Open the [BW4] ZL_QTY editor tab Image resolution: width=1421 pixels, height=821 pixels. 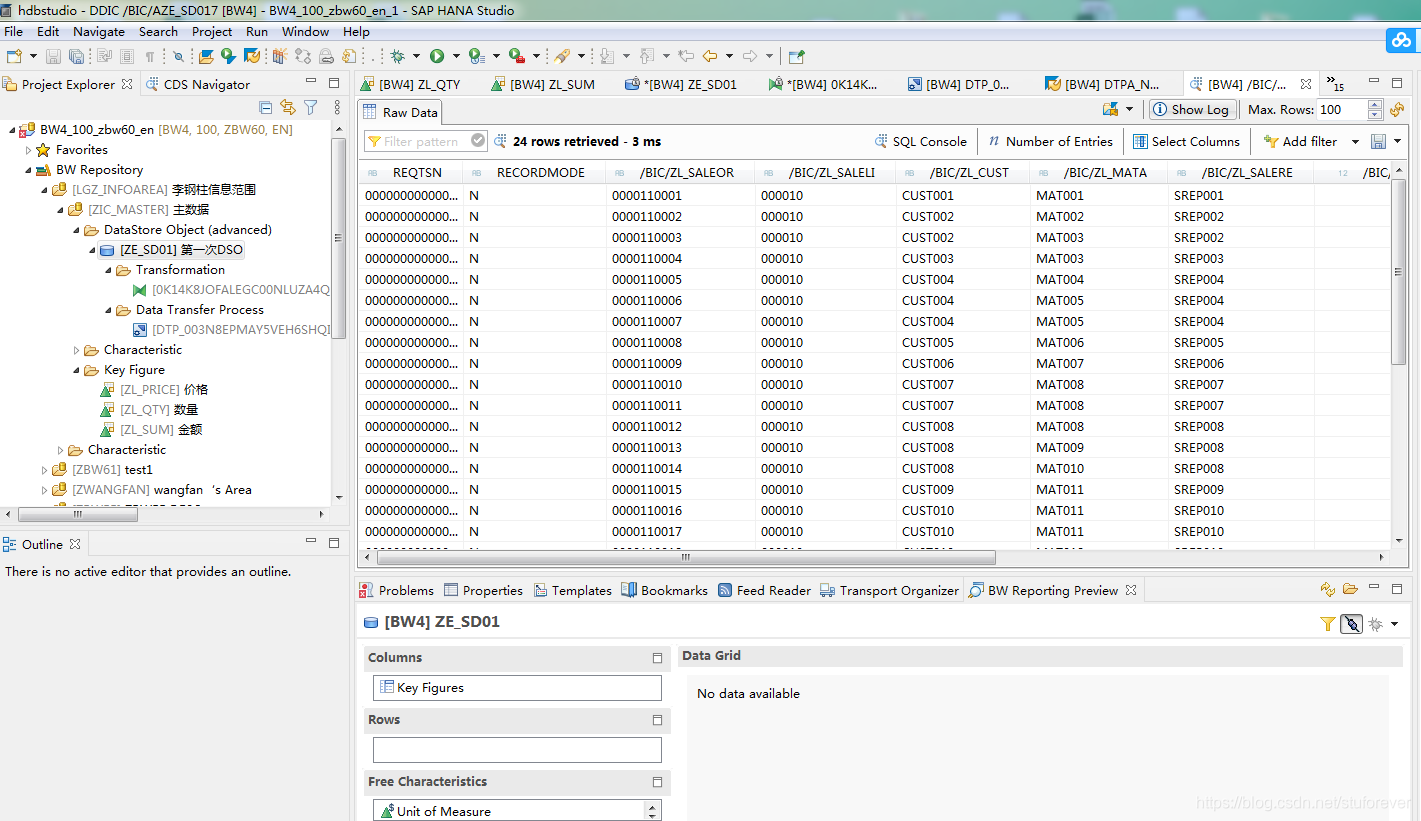tap(411, 84)
